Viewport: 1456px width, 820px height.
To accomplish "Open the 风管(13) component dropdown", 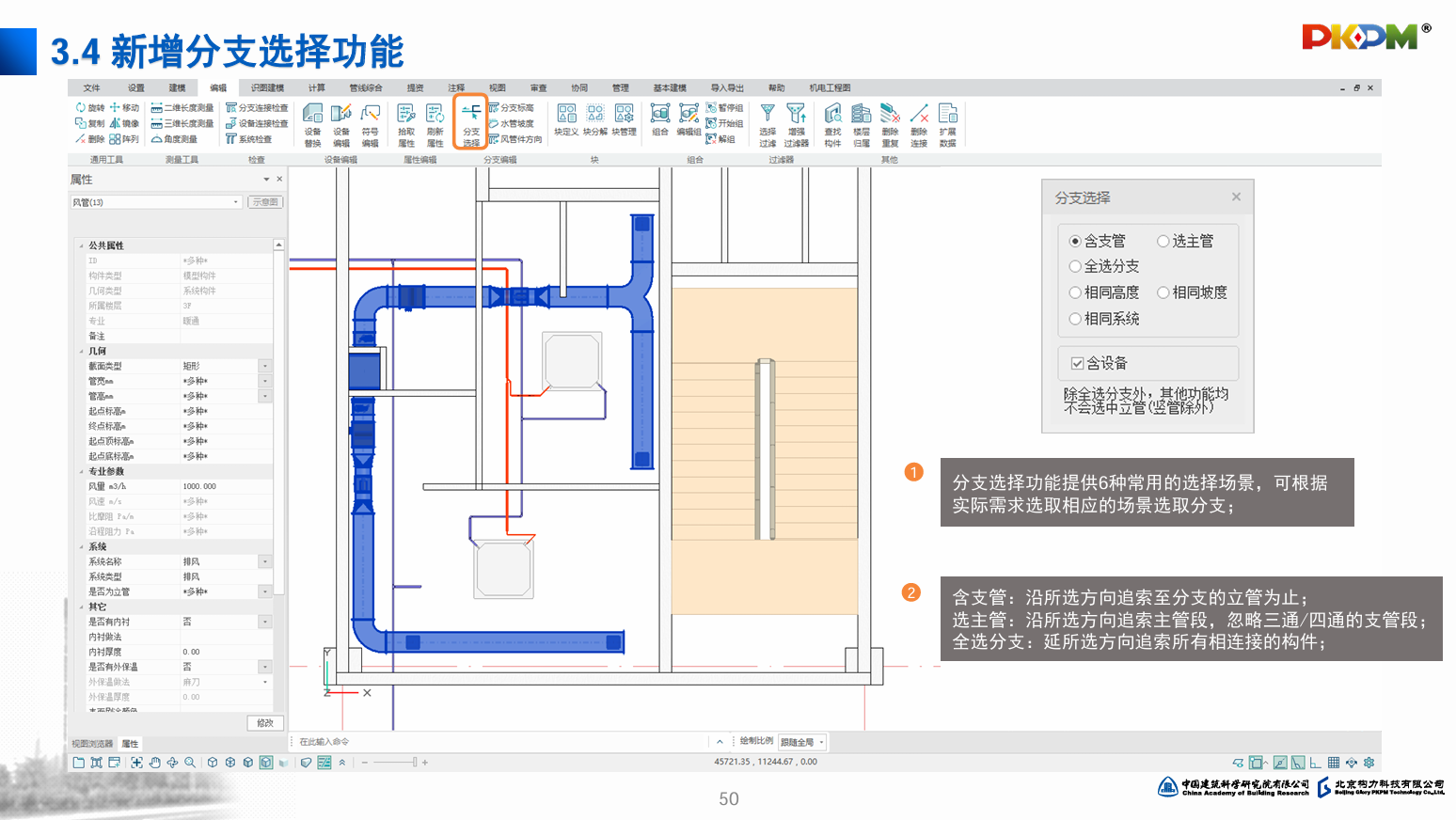I will [156, 202].
